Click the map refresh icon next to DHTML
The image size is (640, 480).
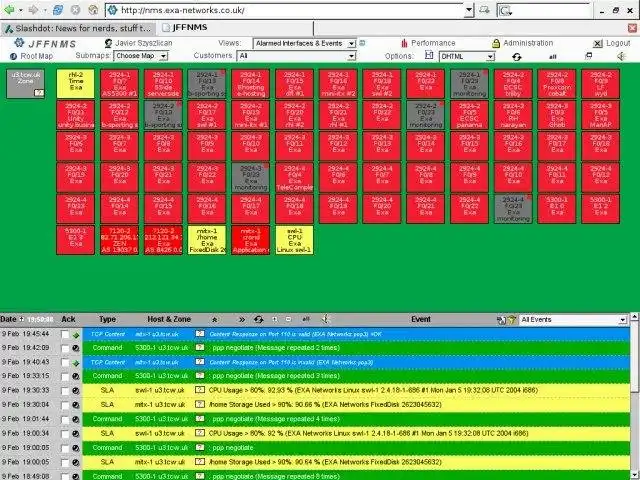tap(517, 57)
